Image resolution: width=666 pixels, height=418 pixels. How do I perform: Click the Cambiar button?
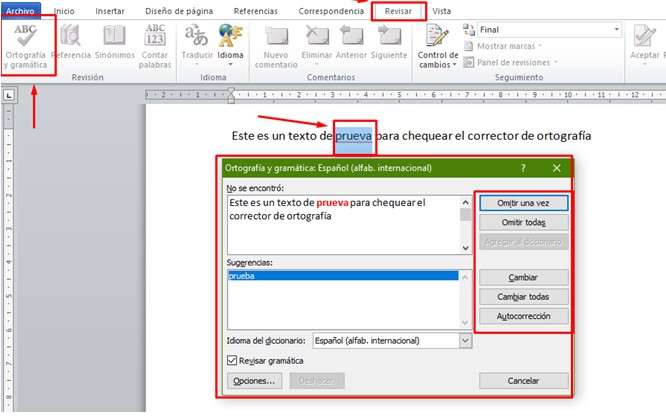point(523,277)
